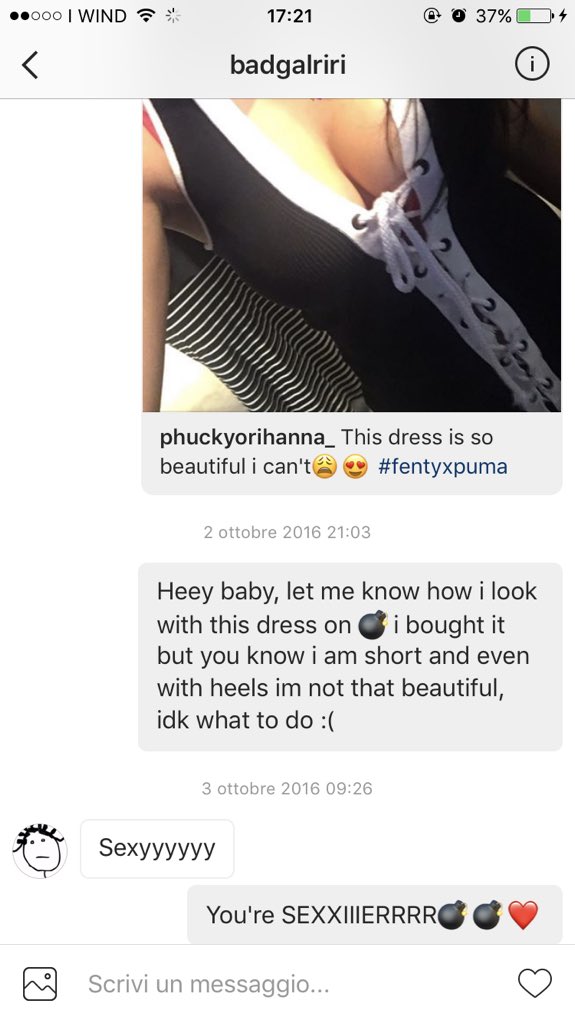Tap the '3 ottobre 2016 09:26' timestamp
Screen dimensions: 575x1024
click(287, 788)
